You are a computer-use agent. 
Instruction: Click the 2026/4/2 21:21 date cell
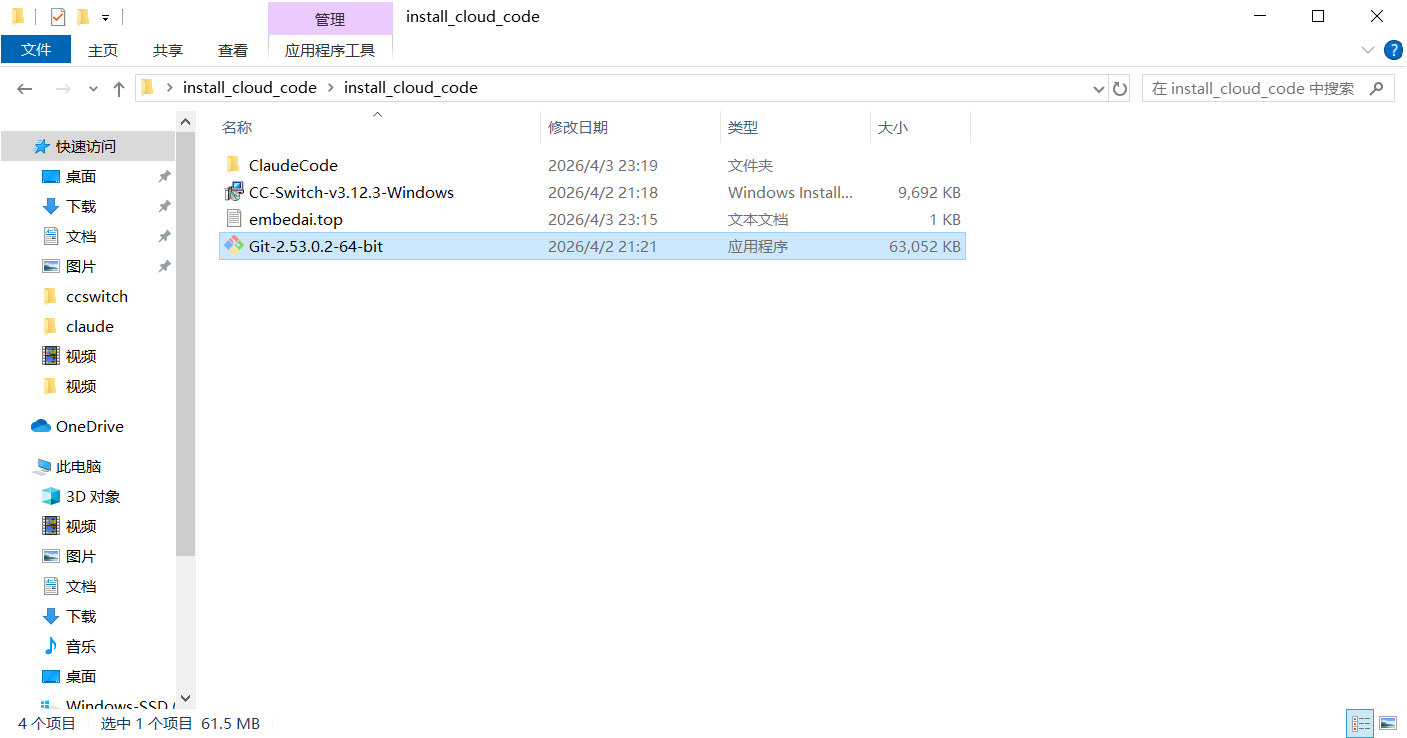coord(603,246)
